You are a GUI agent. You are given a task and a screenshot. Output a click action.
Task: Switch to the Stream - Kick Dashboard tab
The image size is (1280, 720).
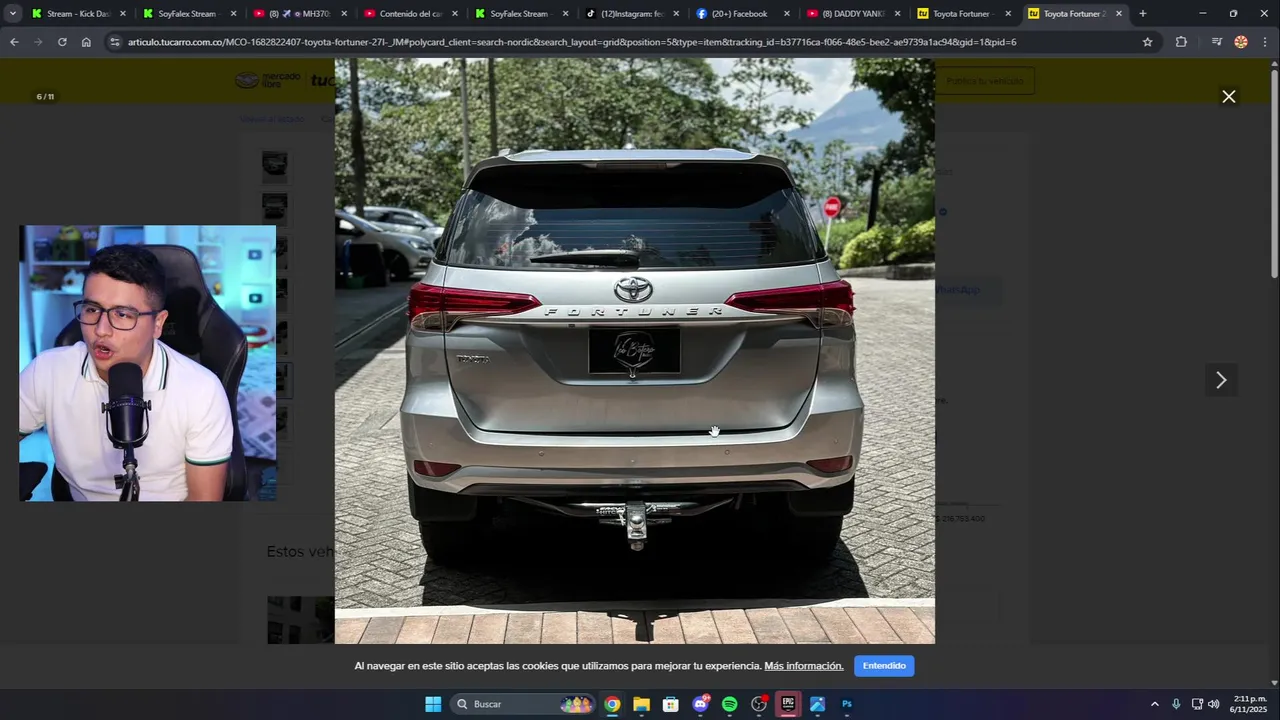point(76,14)
